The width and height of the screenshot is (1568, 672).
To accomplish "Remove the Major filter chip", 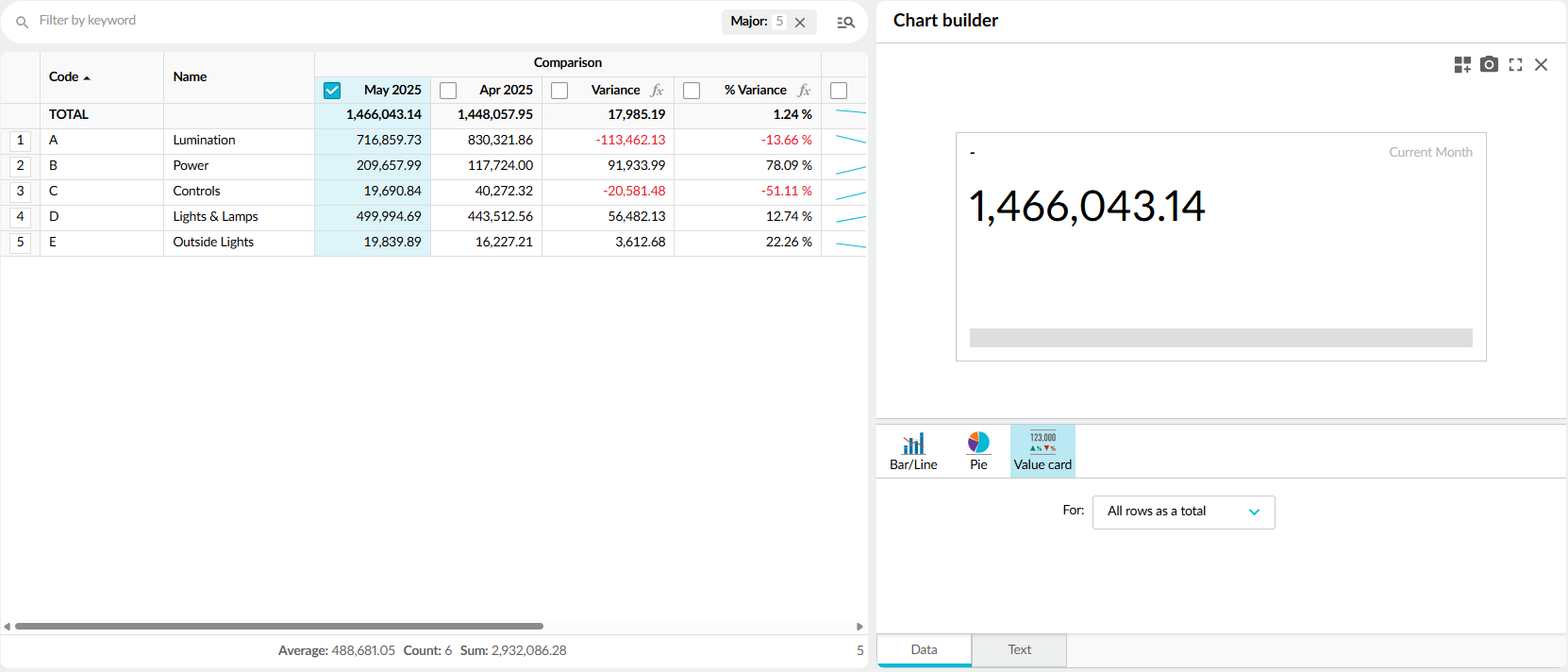I will (800, 23).
